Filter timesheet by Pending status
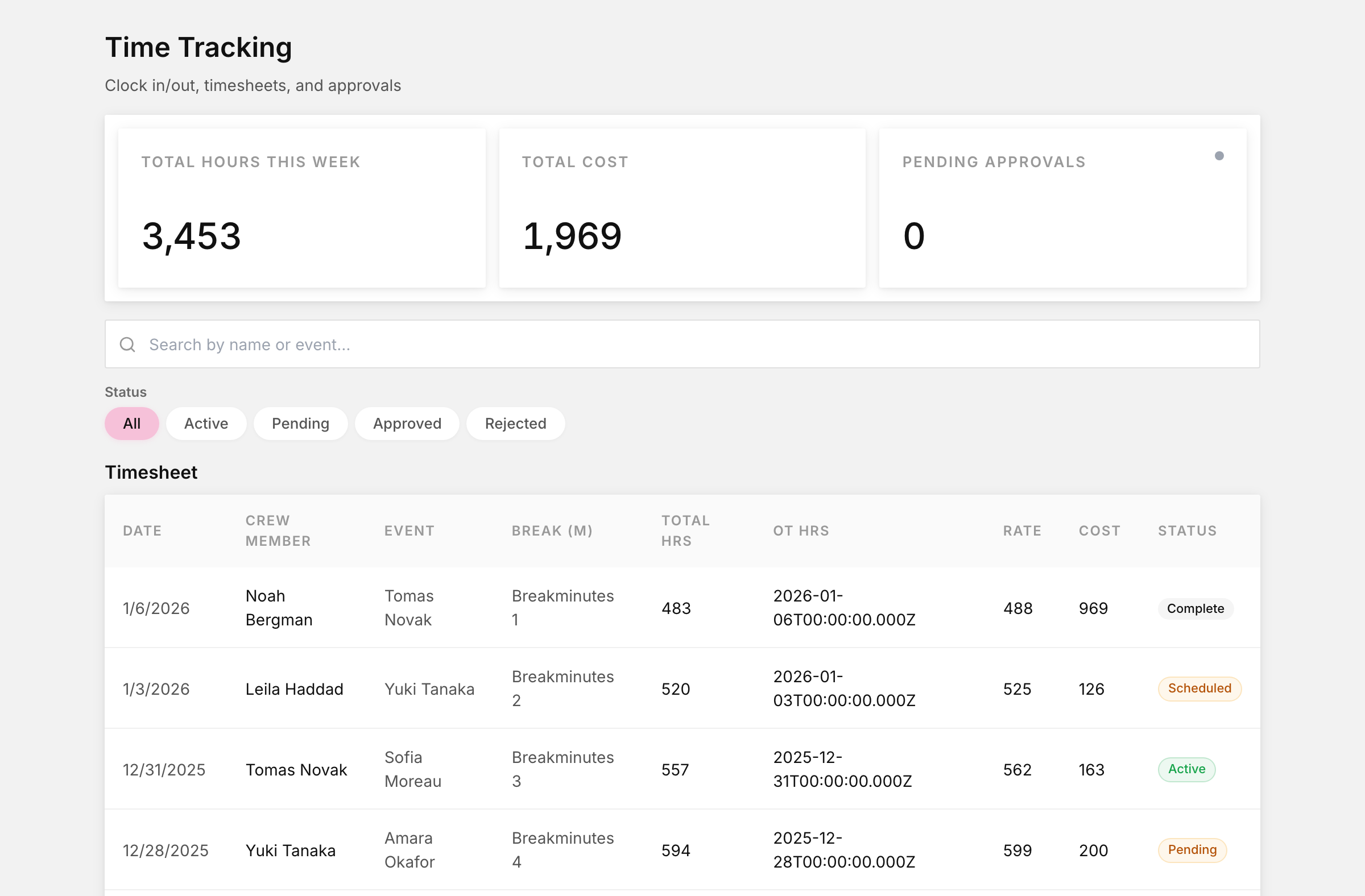Screen dimensions: 1365x896 tap(300, 424)
